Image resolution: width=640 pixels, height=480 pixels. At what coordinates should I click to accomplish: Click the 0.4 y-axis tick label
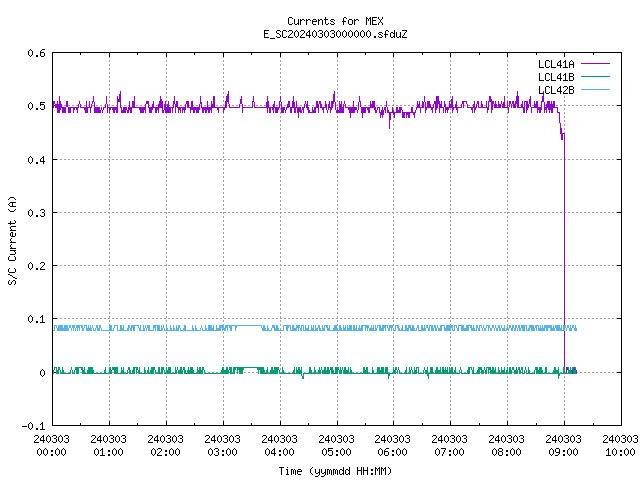pos(36,160)
